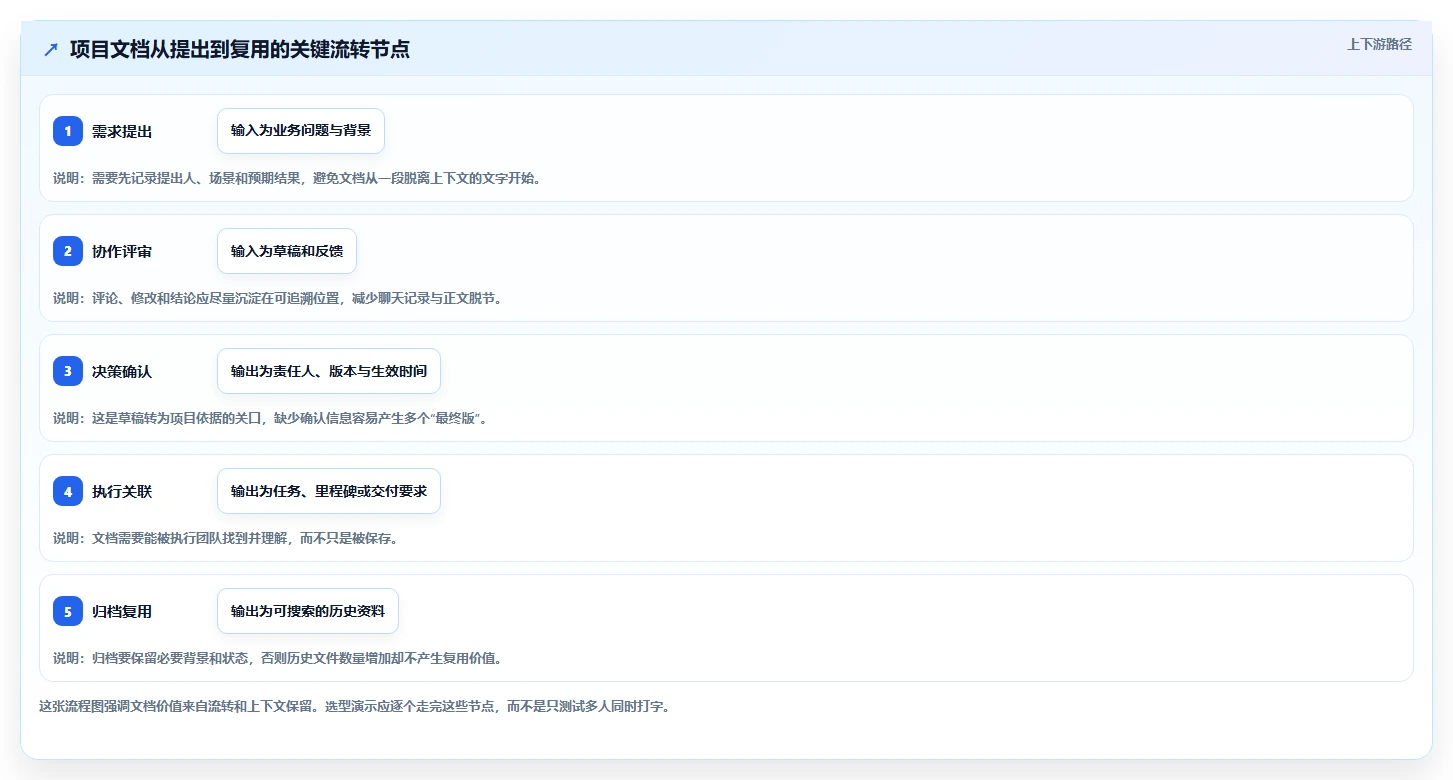Select the 输出为责任人、版本与生效时间 chip

[329, 371]
